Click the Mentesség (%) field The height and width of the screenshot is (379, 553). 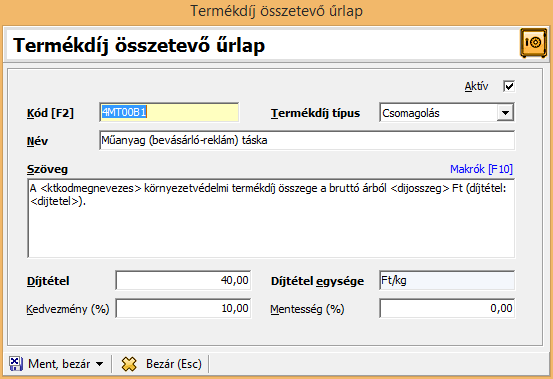(x=447, y=308)
